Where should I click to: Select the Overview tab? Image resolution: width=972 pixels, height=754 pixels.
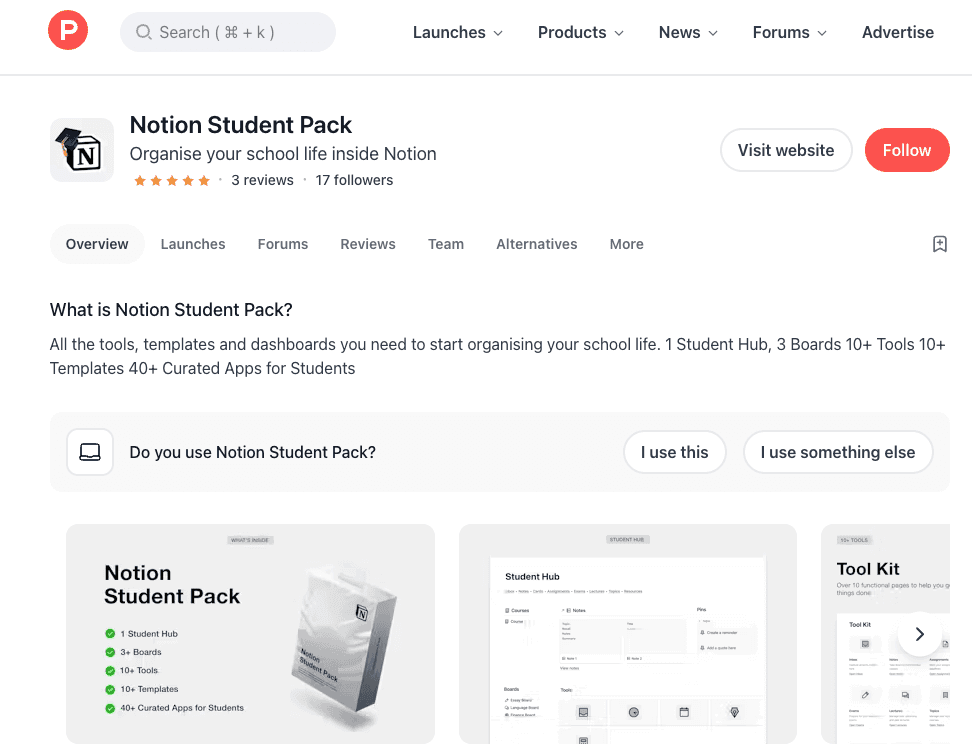(97, 244)
